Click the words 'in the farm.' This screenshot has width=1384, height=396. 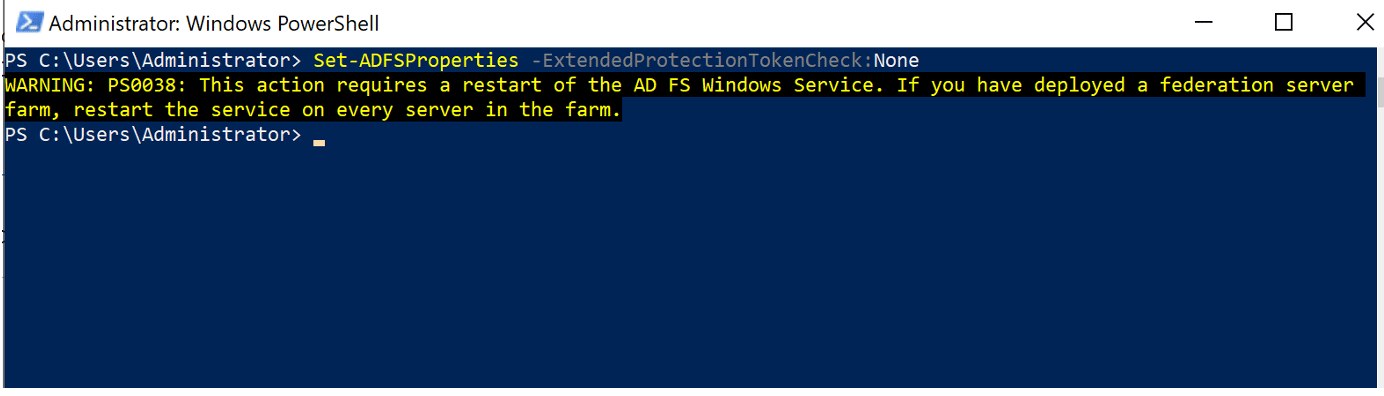point(553,110)
